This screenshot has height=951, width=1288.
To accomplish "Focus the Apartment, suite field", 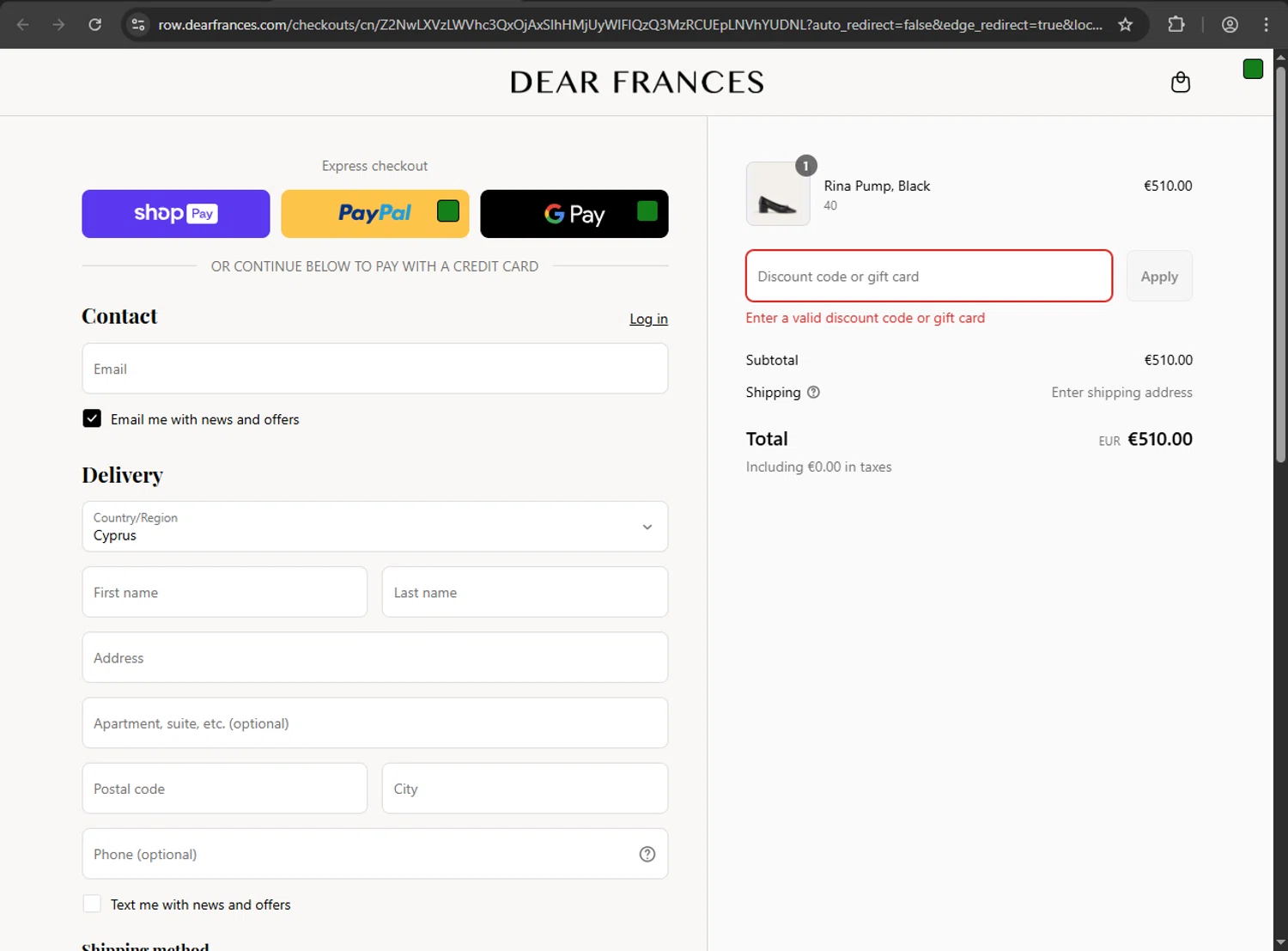I will pyautogui.click(x=375, y=722).
